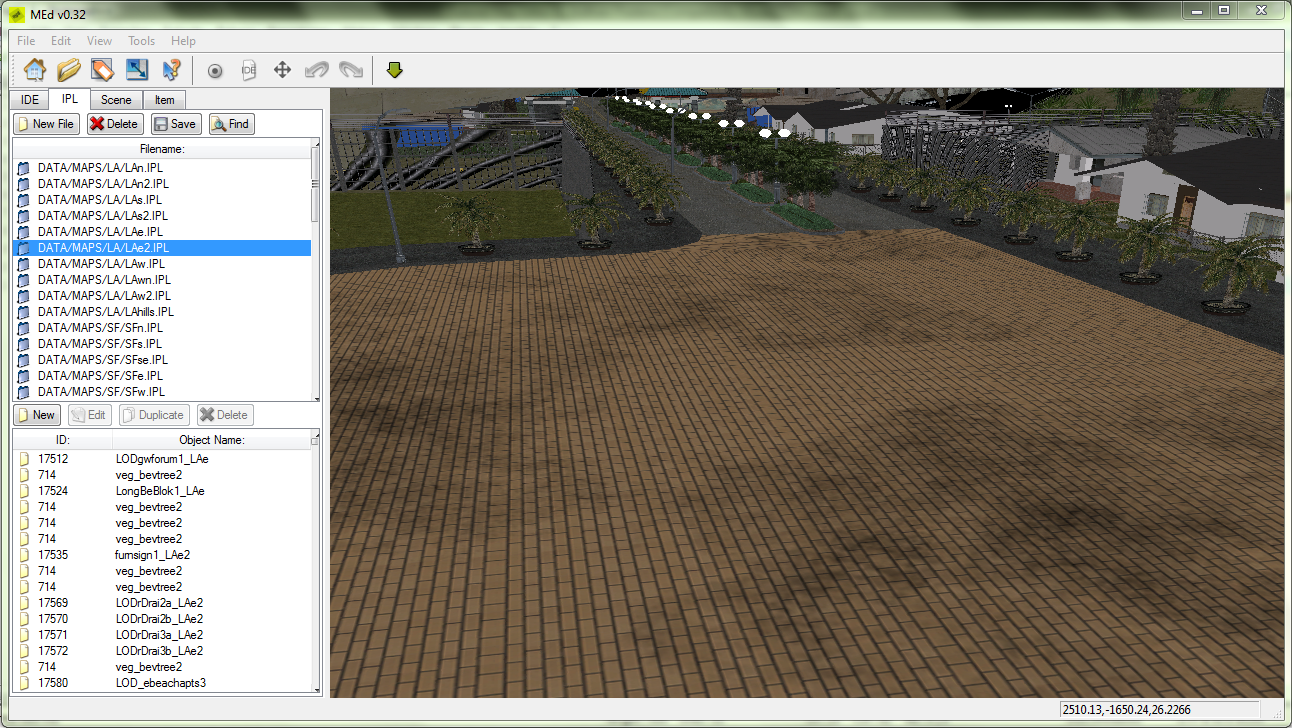
Task: Select DATA/MAPS/LA/LAs2.IPL file row
Action: (x=162, y=216)
